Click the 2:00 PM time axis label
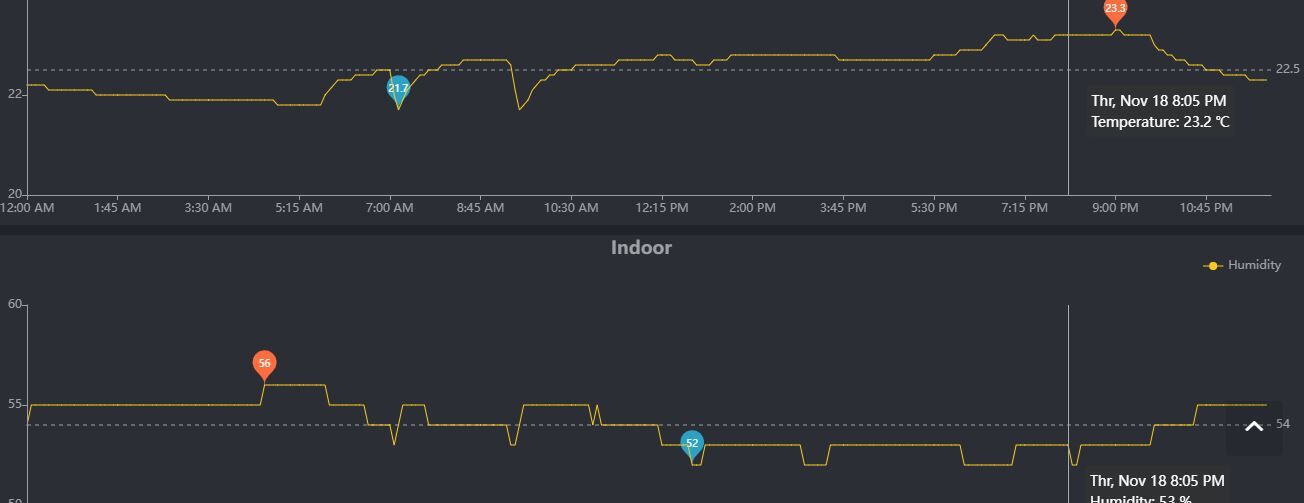1304x503 pixels. (752, 208)
